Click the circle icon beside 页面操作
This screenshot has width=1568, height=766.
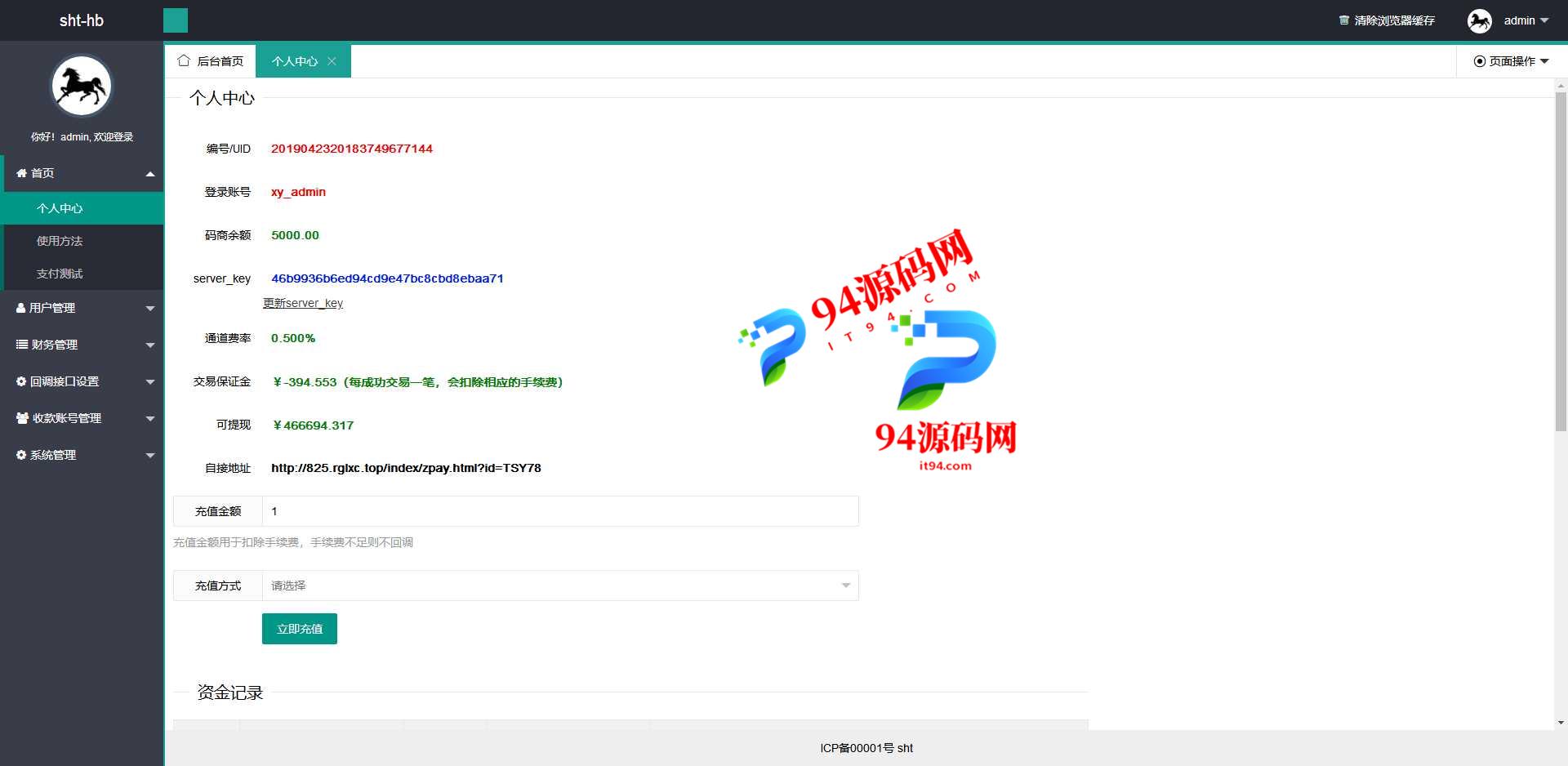click(1479, 61)
